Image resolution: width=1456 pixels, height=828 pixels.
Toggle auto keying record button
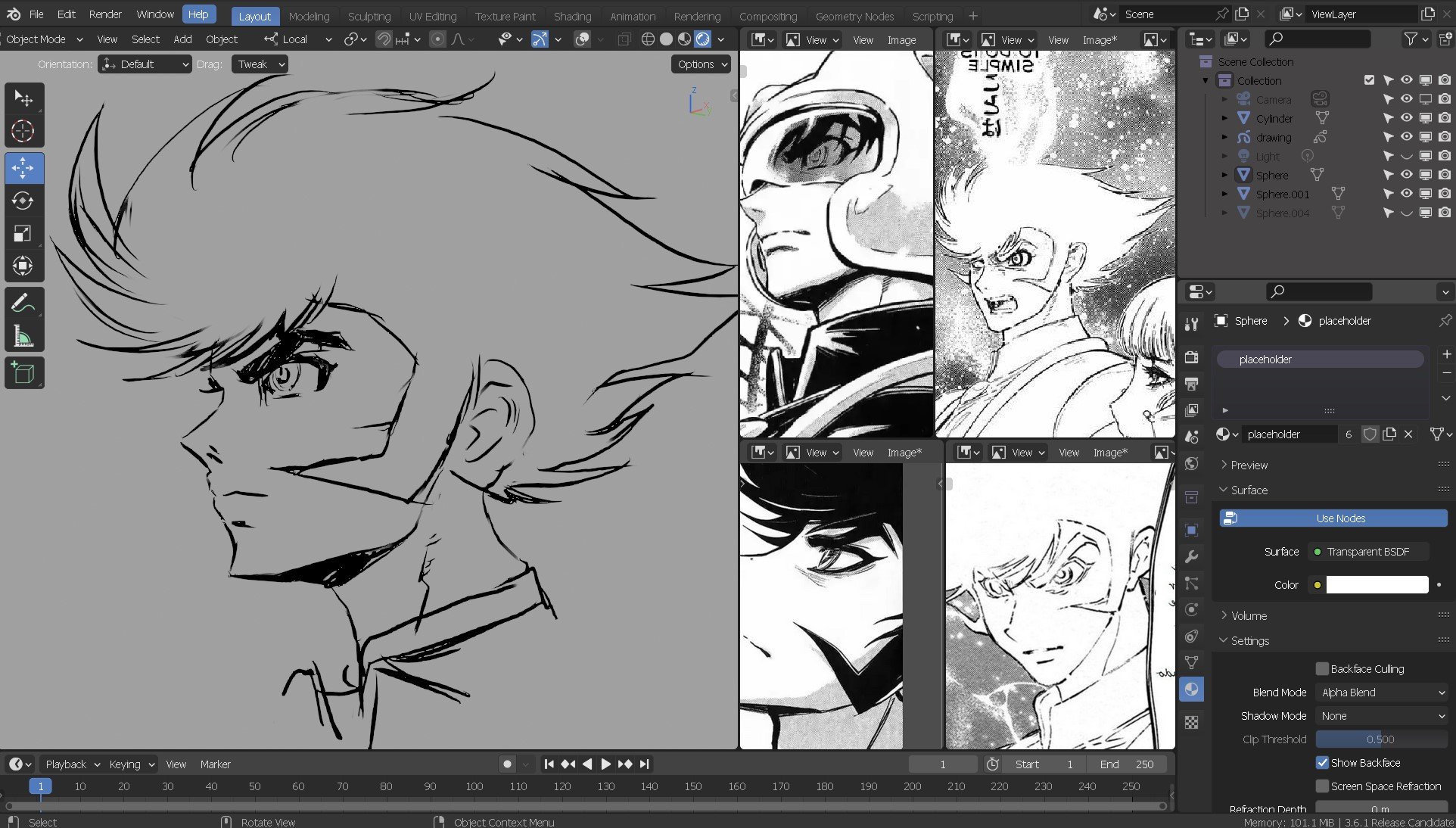508,764
